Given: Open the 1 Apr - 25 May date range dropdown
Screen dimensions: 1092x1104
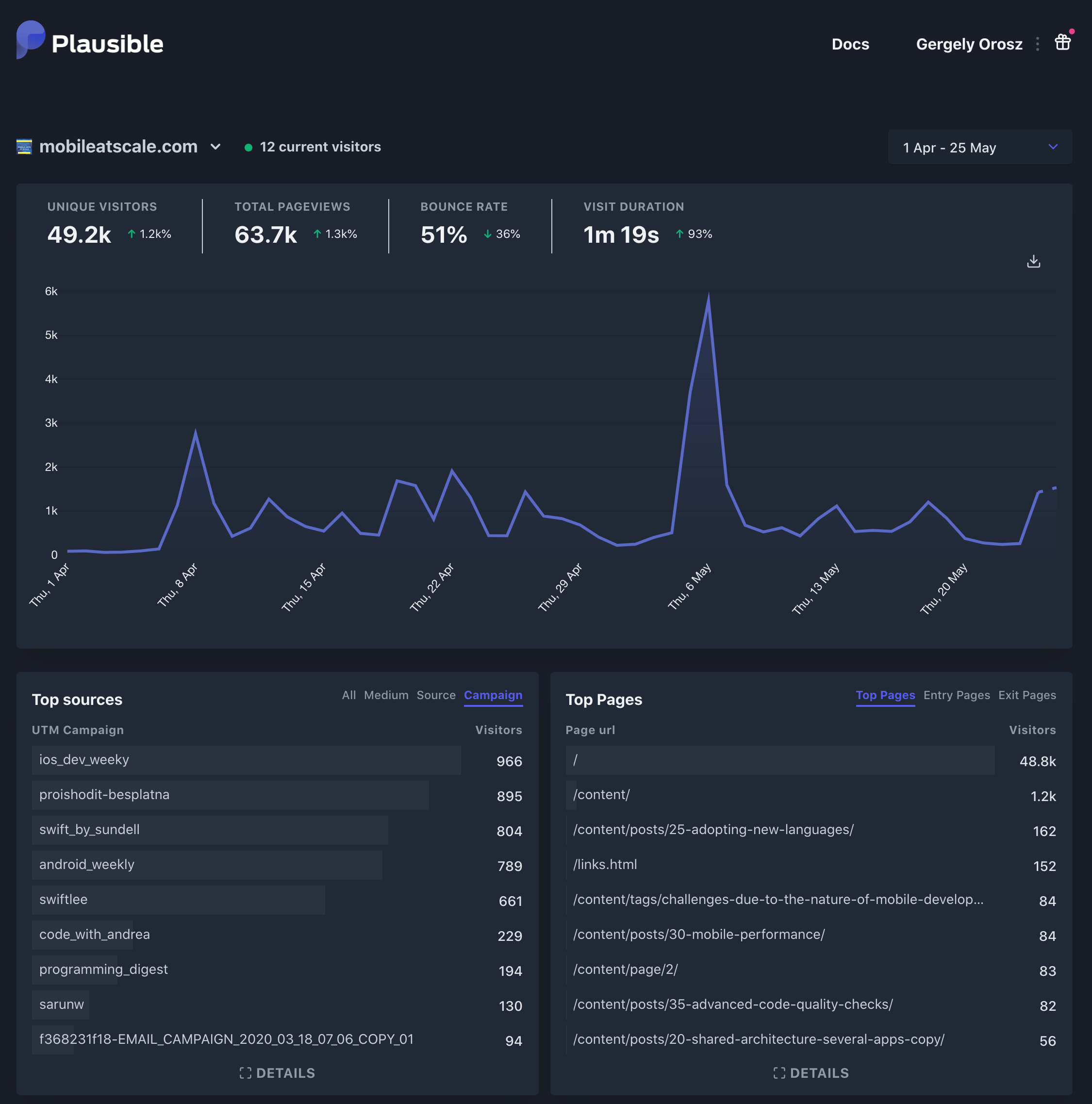Looking at the screenshot, I should click(x=979, y=148).
